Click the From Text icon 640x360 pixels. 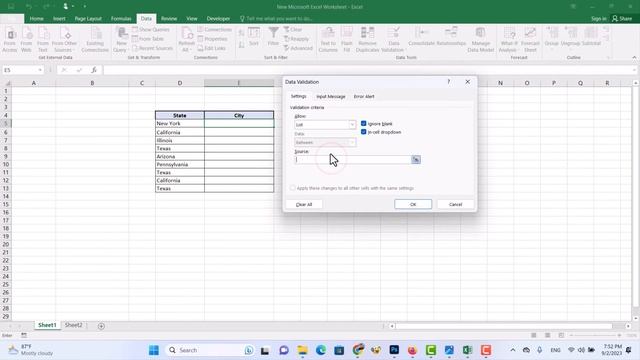43,40
